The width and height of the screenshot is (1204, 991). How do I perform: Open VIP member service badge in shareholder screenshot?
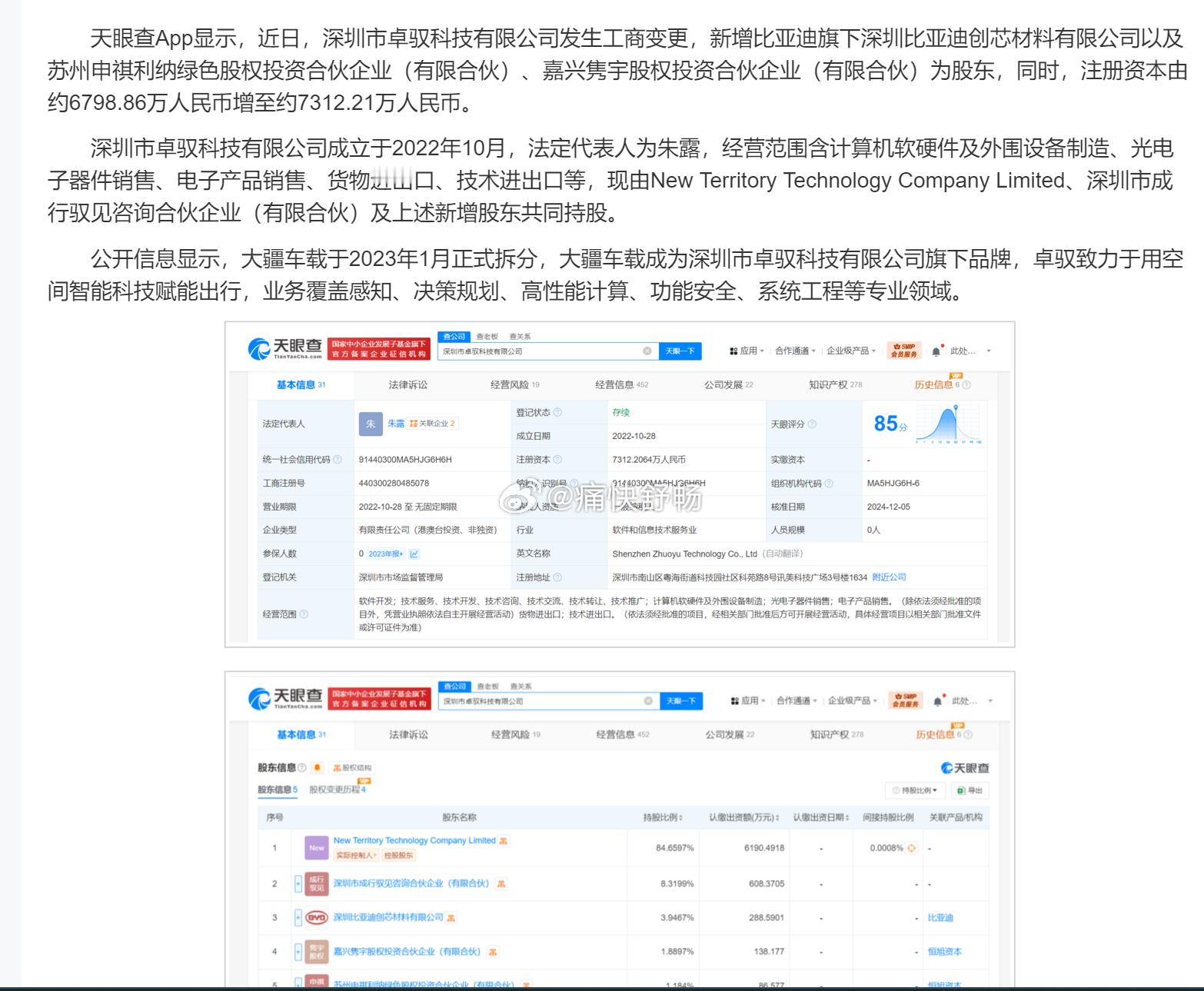pos(906,700)
